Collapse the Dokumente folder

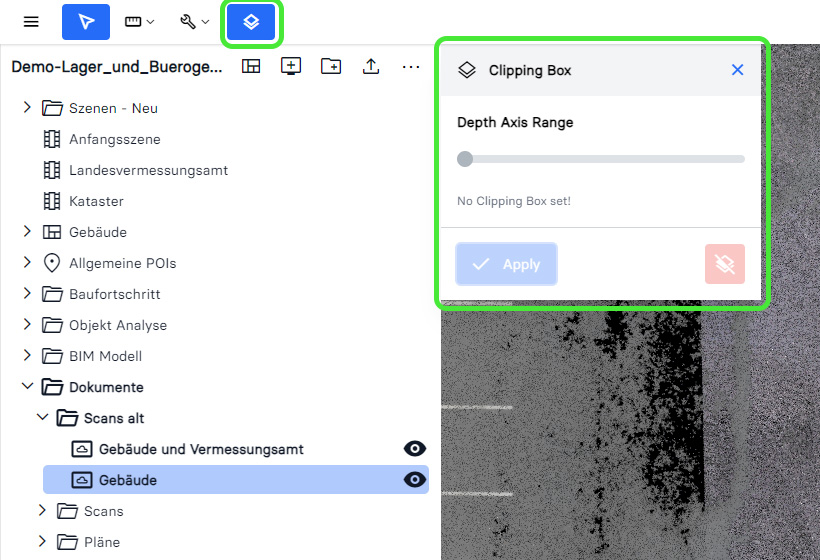(x=27, y=387)
